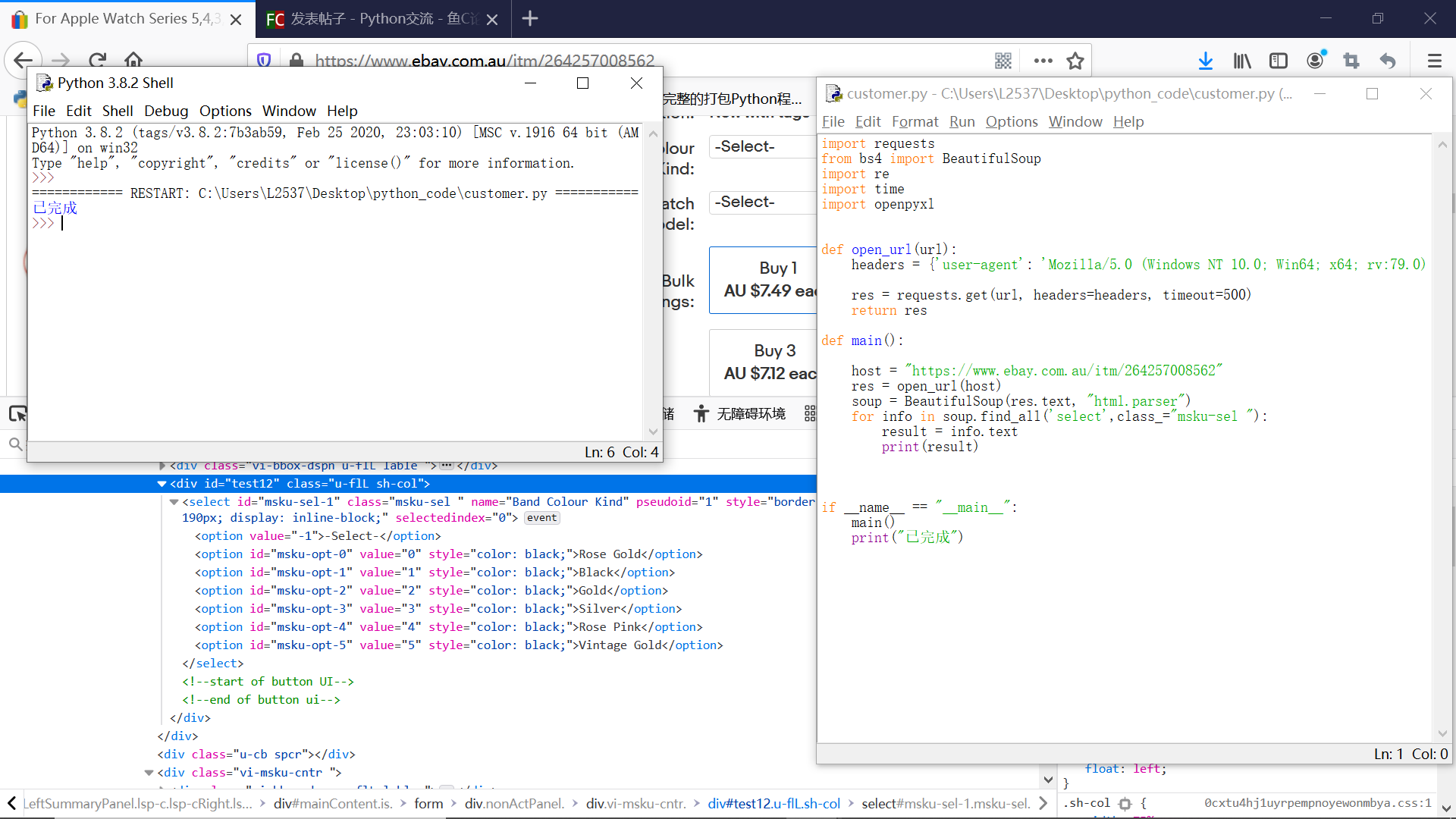Open Window menu in Python Shell
This screenshot has height=819, width=1456.
289,111
